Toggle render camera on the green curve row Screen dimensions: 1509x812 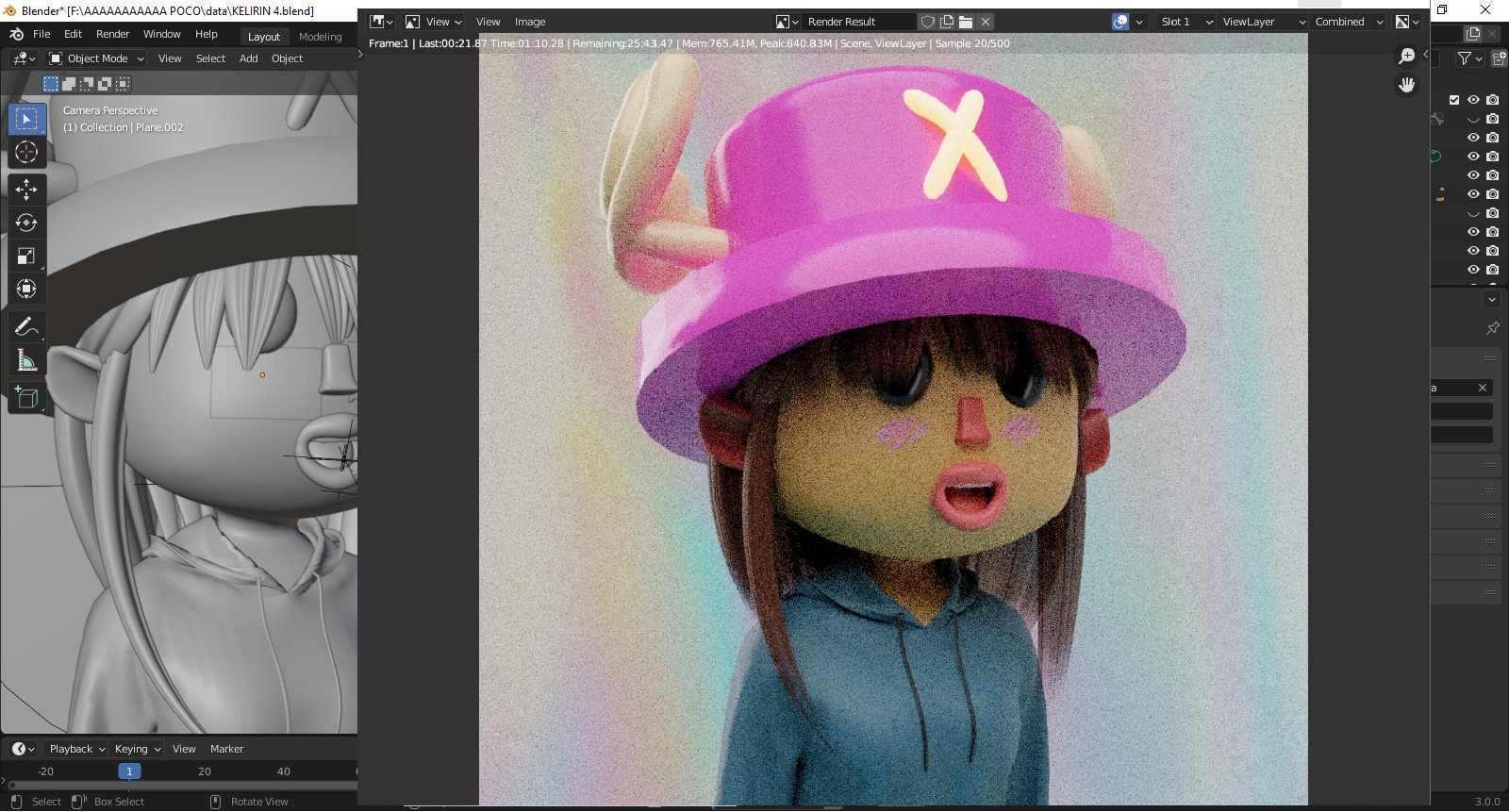[1492, 157]
